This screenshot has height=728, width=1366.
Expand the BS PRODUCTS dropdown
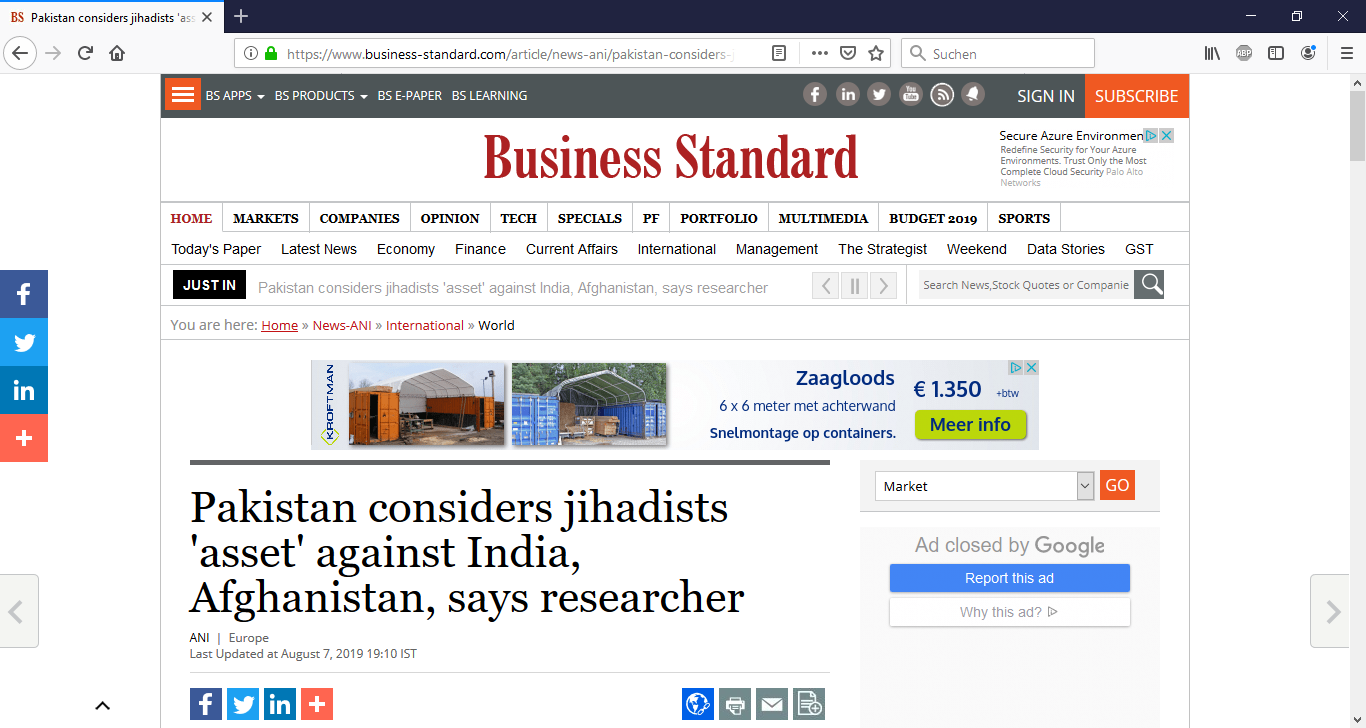tap(321, 96)
